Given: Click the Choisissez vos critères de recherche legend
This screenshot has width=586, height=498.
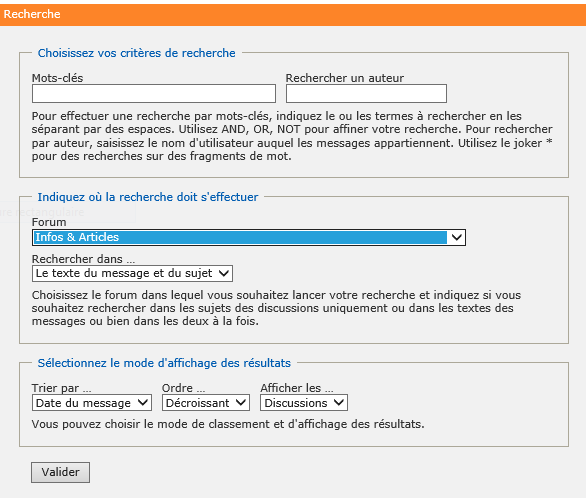Looking at the screenshot, I should pos(137,53).
